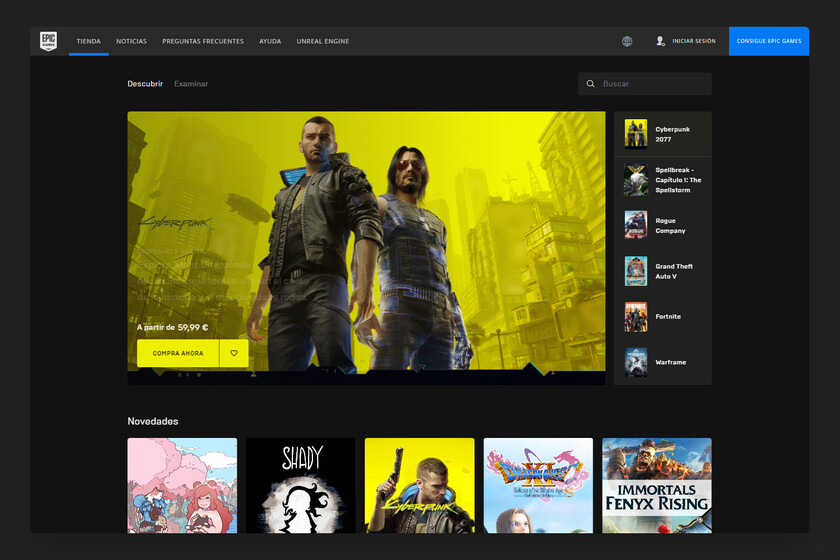Click the A partir de 59,99 € price
This screenshot has height=560, width=840.
tap(172, 327)
